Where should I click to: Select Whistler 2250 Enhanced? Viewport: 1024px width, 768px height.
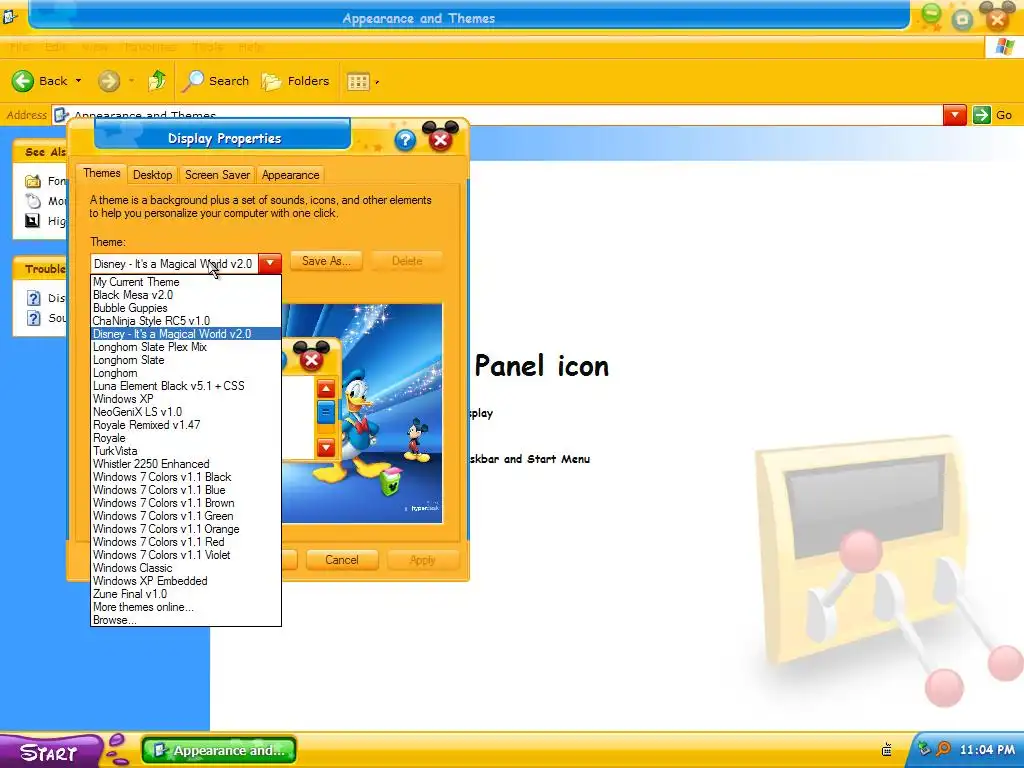(186, 464)
